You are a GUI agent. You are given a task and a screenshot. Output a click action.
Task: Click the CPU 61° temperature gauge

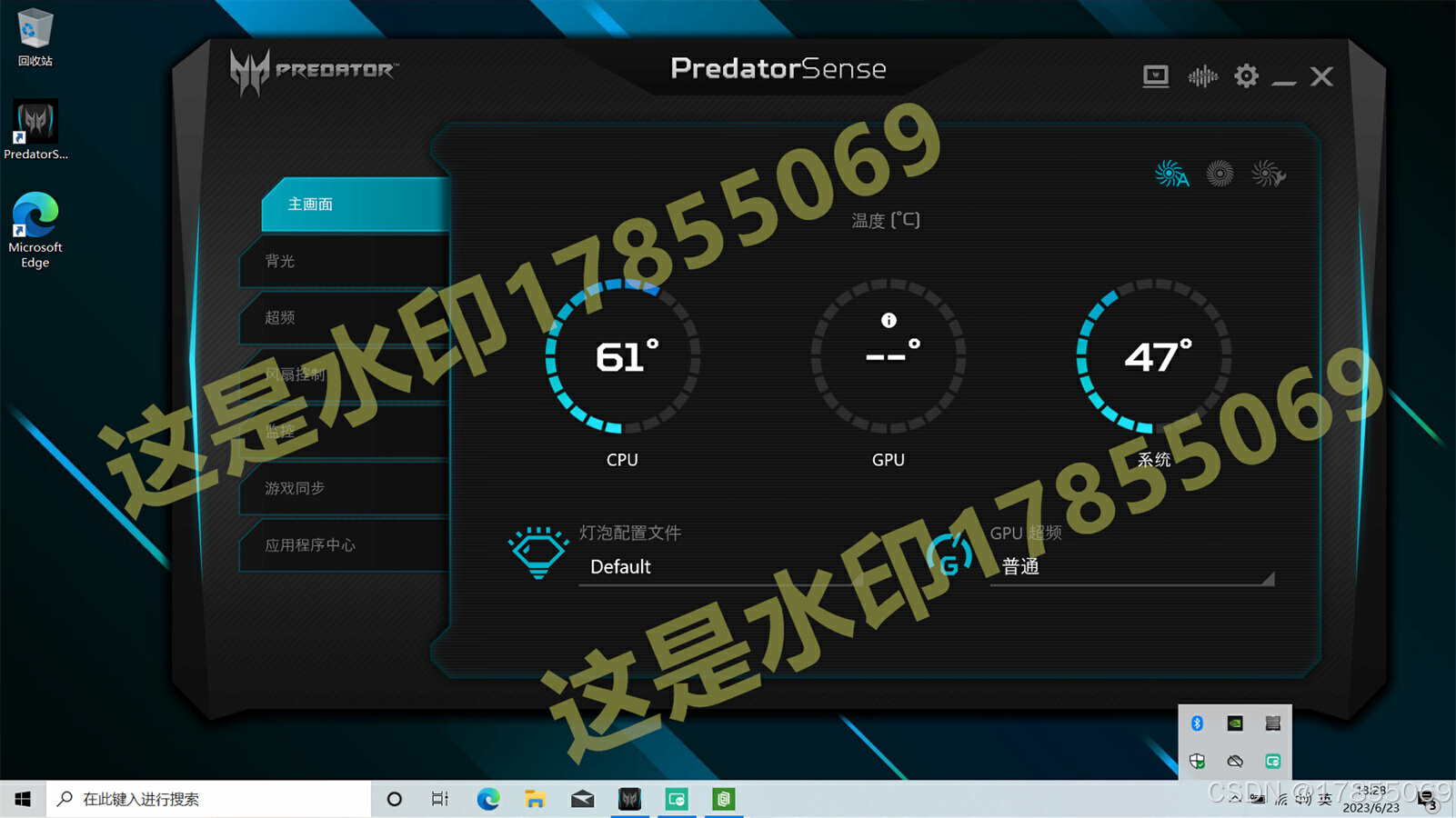[623, 356]
